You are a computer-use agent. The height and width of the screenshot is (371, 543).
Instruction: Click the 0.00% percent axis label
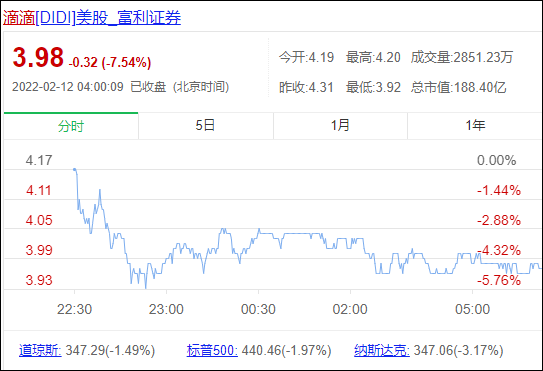click(497, 160)
